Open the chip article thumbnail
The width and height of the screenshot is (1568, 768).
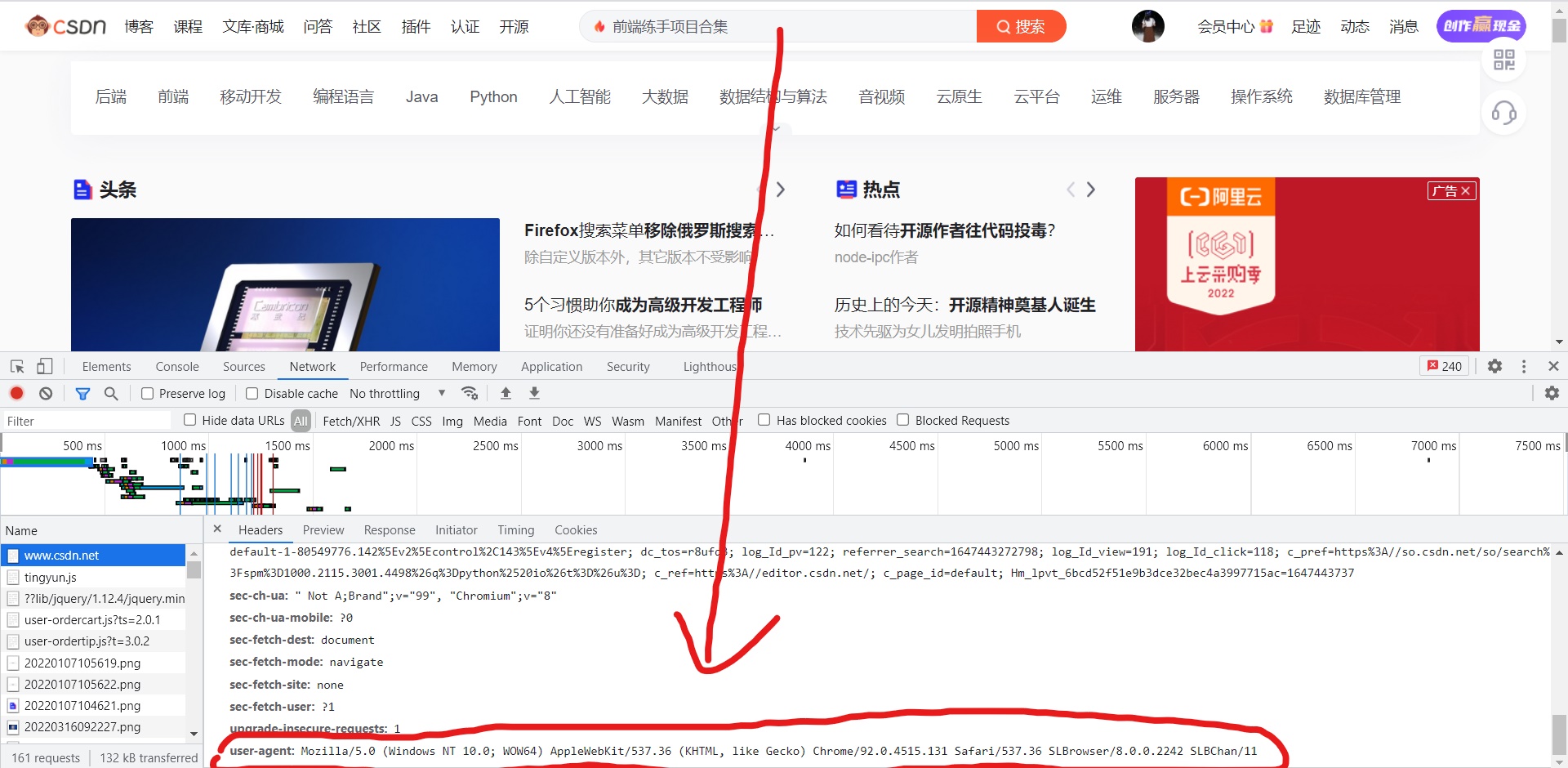tap(285, 284)
